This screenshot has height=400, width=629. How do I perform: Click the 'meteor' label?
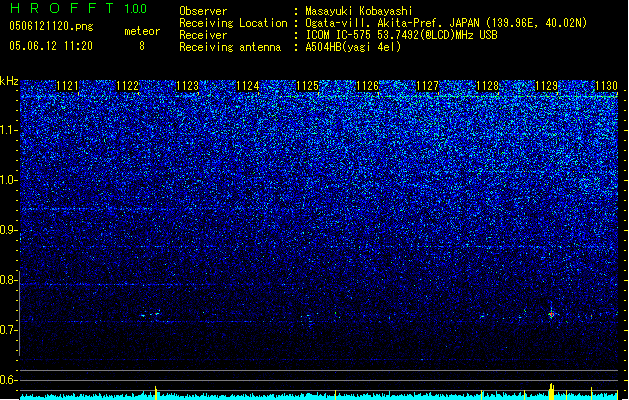pos(142,31)
